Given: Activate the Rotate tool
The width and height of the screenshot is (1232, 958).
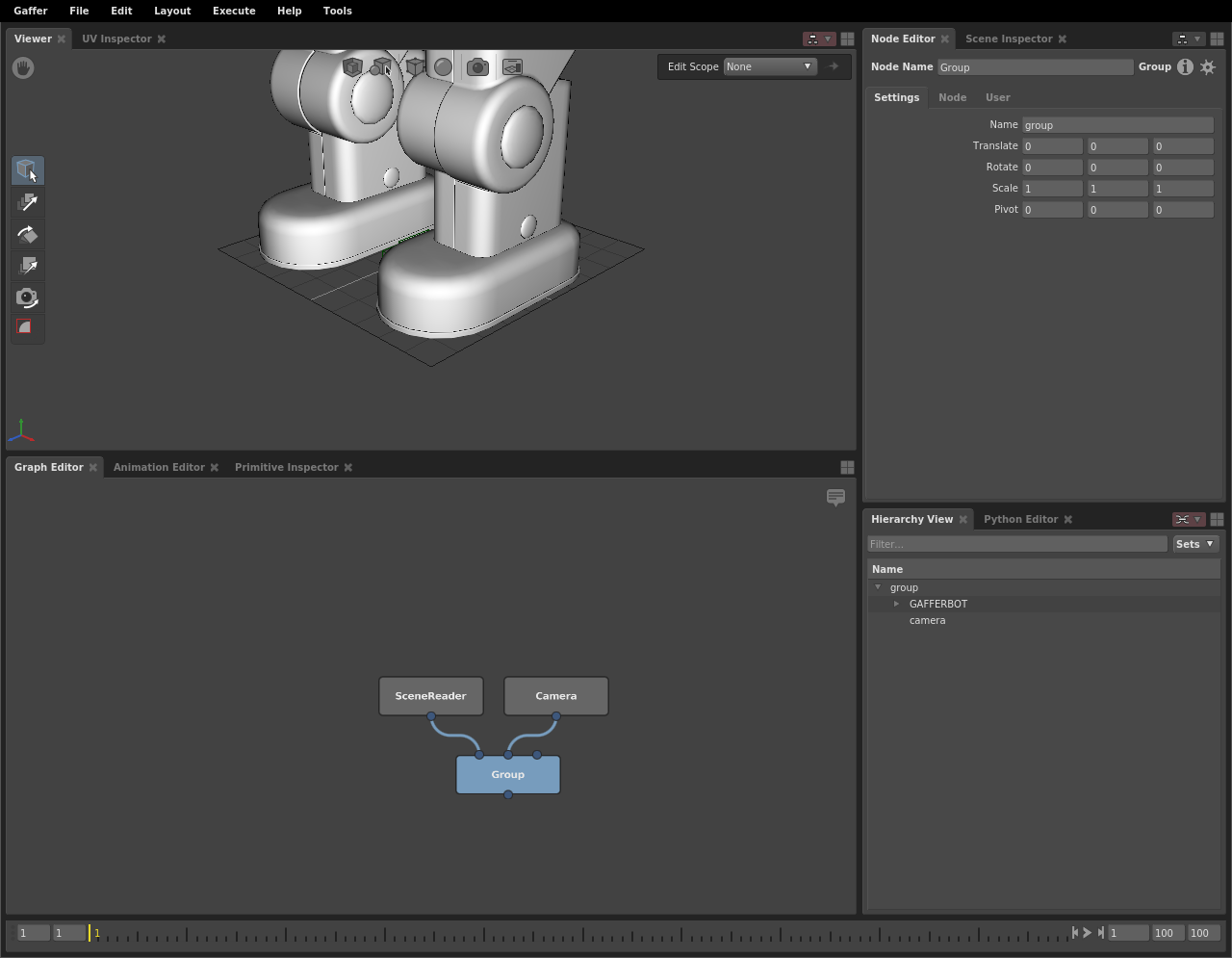Looking at the screenshot, I should pyautogui.click(x=27, y=234).
